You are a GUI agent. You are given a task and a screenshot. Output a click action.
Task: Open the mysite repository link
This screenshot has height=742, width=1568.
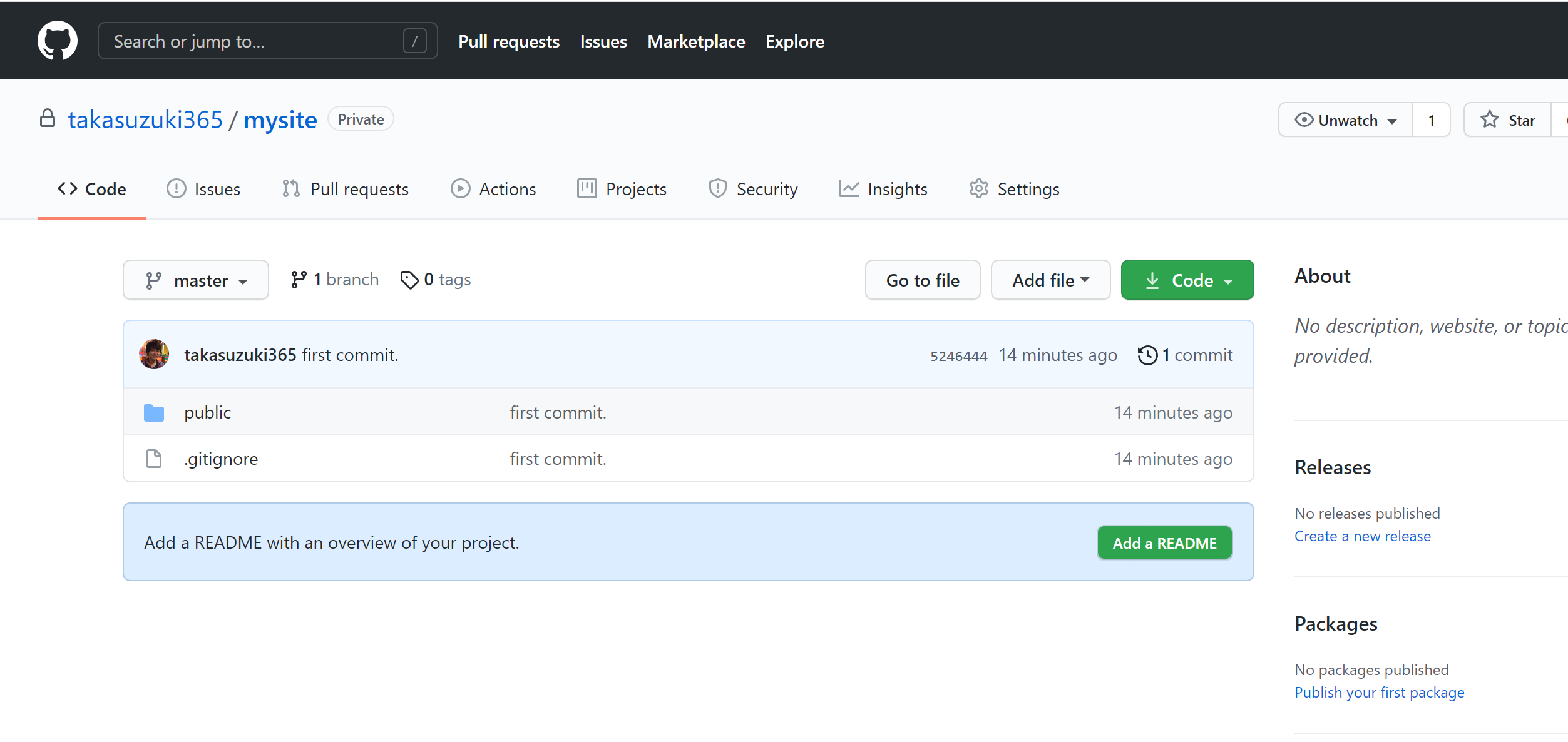click(x=280, y=119)
